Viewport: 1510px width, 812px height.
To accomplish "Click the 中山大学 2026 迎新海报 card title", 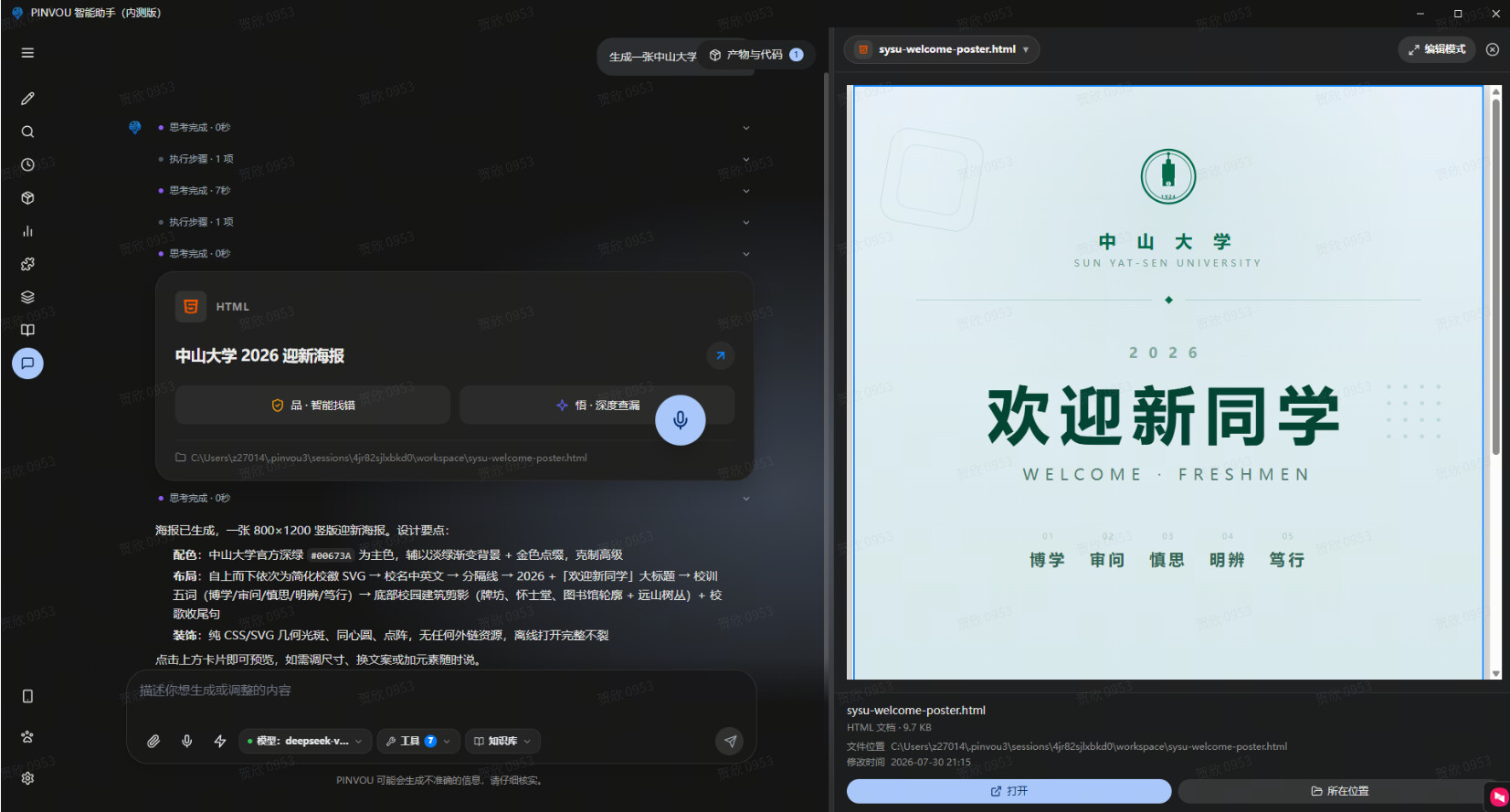I will [x=259, y=355].
